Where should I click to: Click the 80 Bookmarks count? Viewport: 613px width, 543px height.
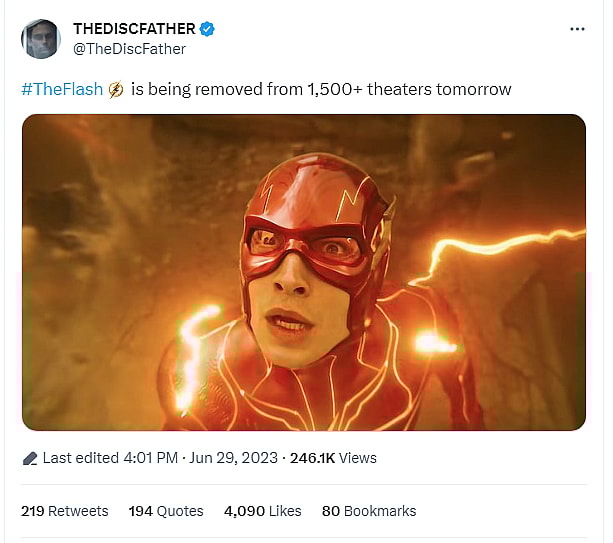(x=368, y=511)
